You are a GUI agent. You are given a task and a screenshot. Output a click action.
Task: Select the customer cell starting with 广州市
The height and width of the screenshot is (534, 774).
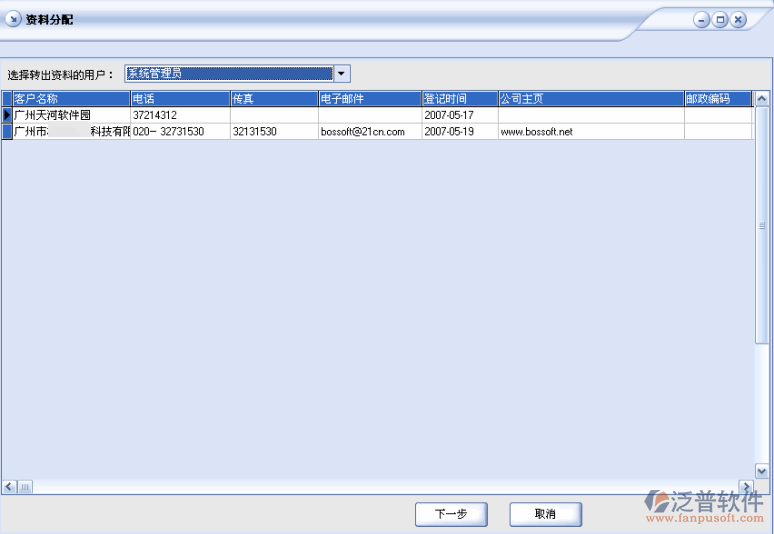(71, 131)
